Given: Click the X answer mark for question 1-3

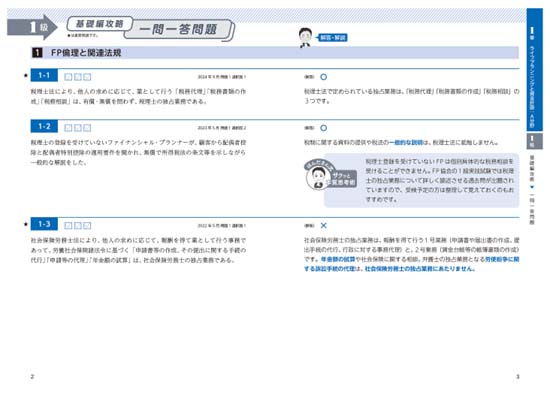Looking at the screenshot, I should (x=323, y=226).
